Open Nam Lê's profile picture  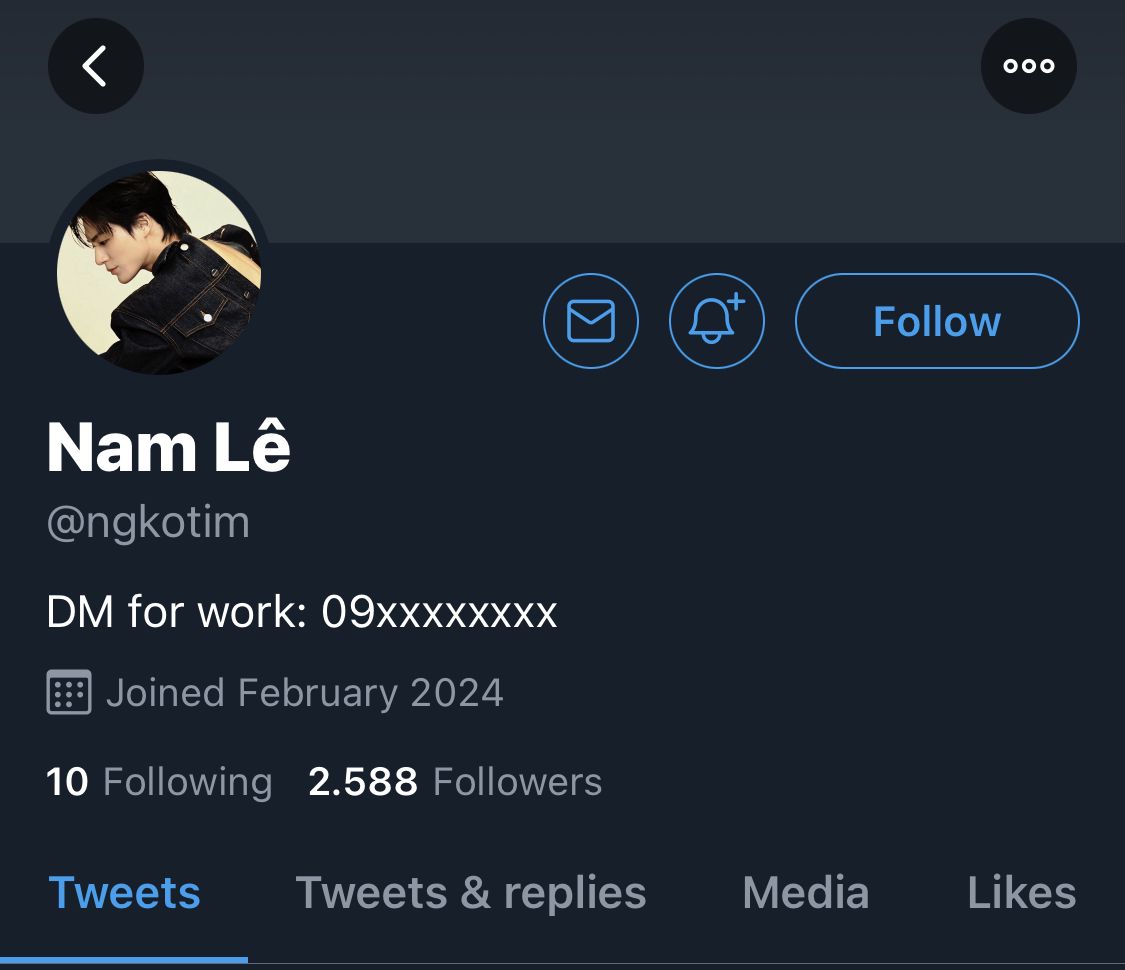point(159,272)
